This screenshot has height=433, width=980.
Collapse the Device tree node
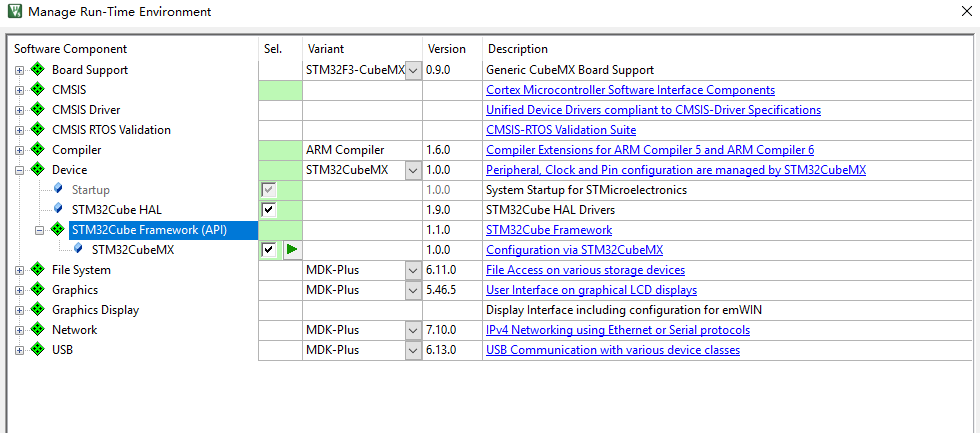(x=19, y=170)
